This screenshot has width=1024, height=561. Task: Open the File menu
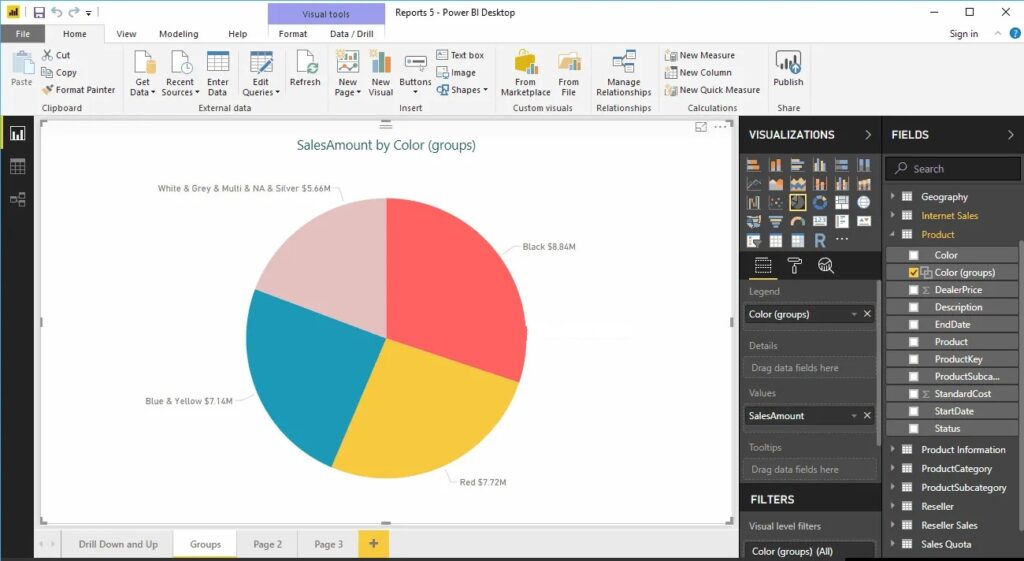tap(23, 34)
